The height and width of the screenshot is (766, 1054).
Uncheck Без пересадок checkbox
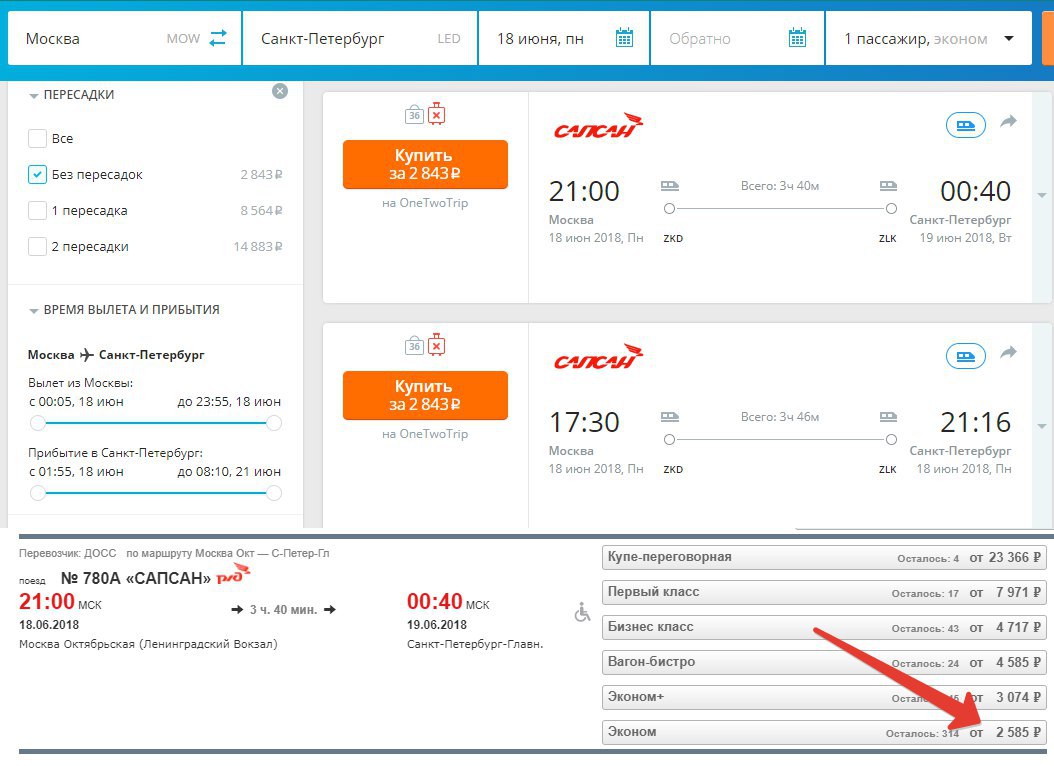coord(37,175)
